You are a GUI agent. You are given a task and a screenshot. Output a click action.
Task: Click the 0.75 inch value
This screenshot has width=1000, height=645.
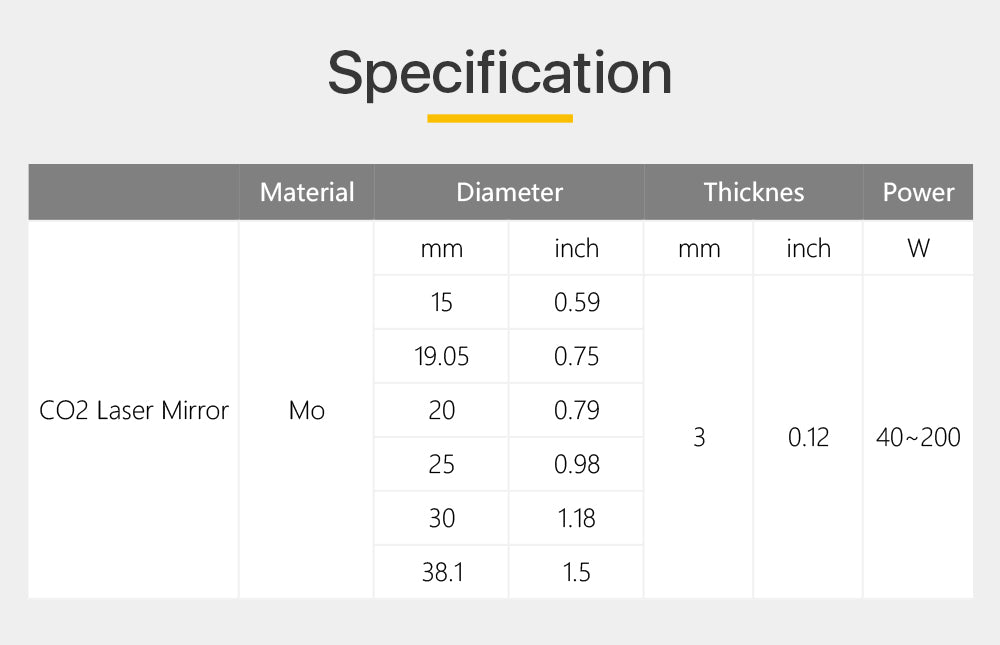pyautogui.click(x=577, y=356)
